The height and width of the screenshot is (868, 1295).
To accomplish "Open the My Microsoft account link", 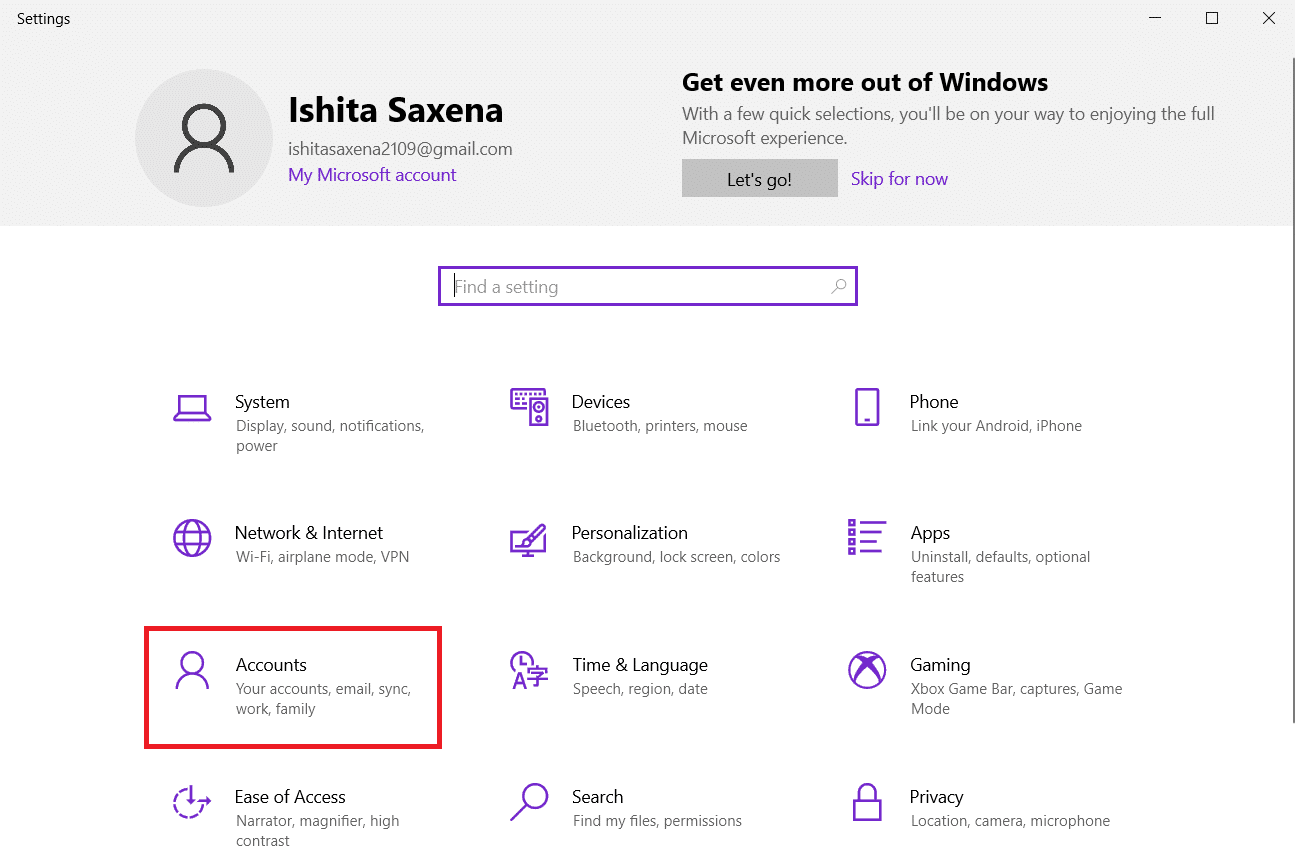I will click(x=372, y=175).
